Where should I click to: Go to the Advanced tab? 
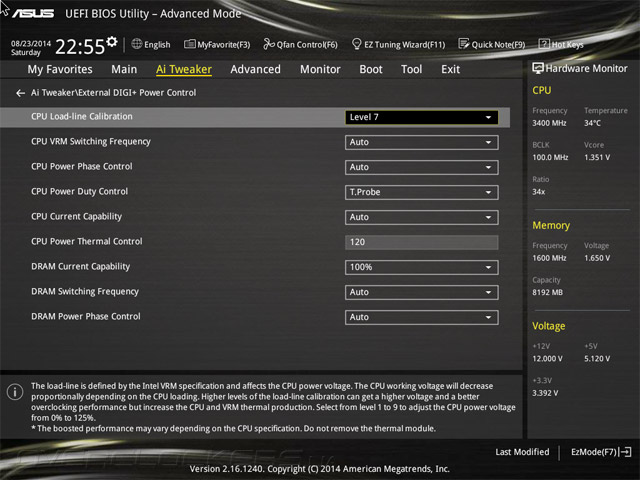coord(256,69)
